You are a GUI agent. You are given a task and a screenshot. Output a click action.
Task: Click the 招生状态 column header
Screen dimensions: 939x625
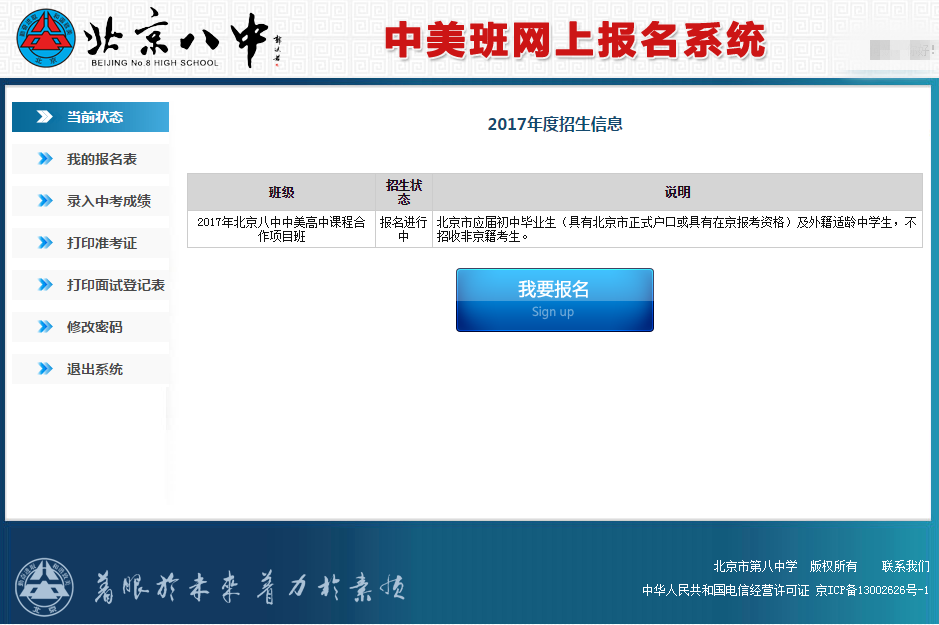coord(404,192)
